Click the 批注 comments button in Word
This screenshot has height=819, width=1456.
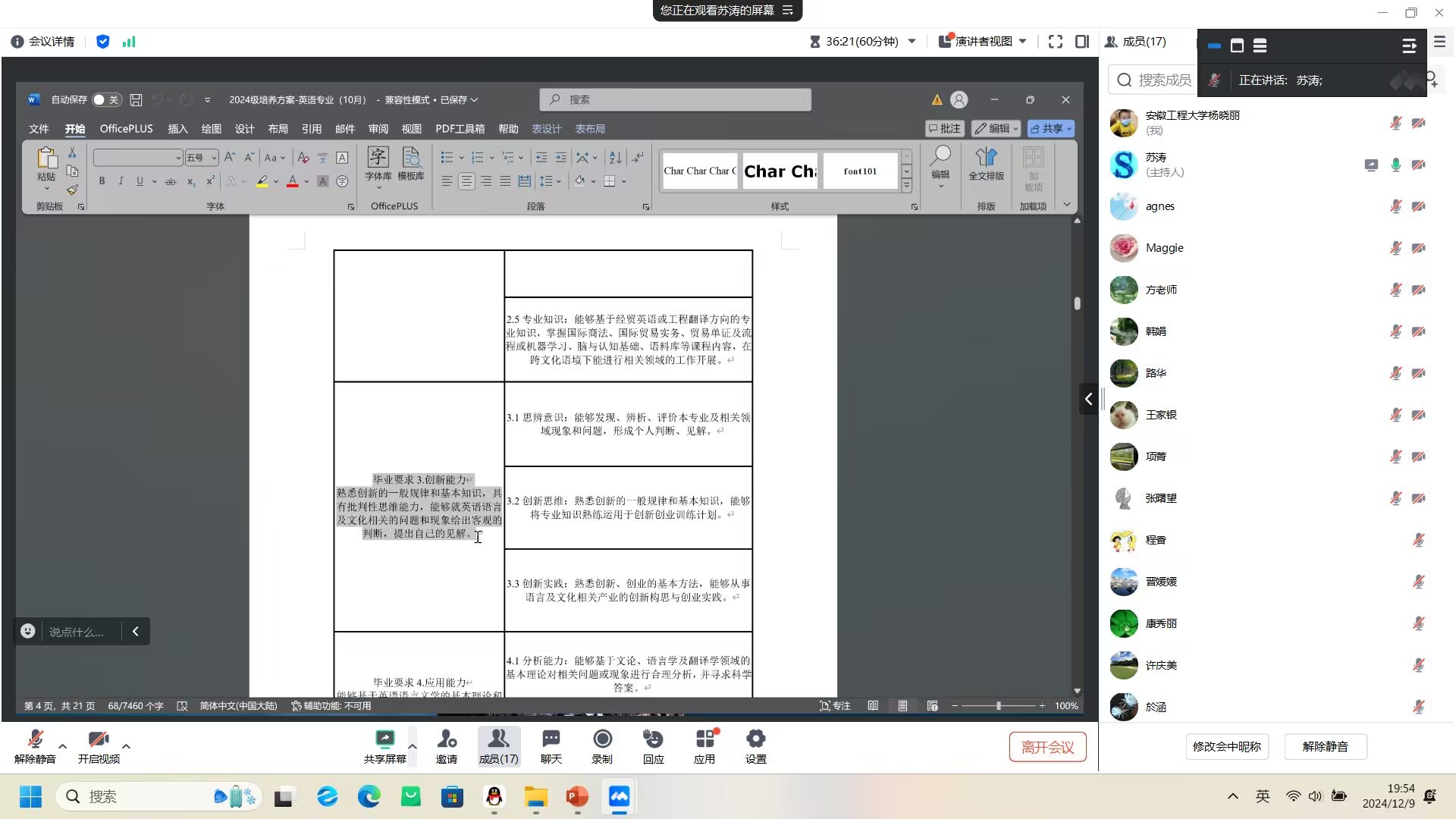click(x=945, y=129)
